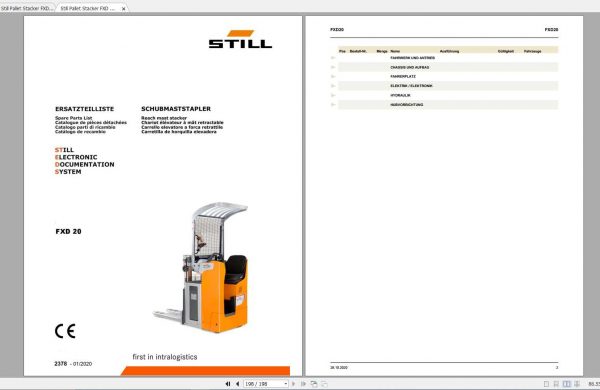Open the page number dropdown arrow

[285, 383]
